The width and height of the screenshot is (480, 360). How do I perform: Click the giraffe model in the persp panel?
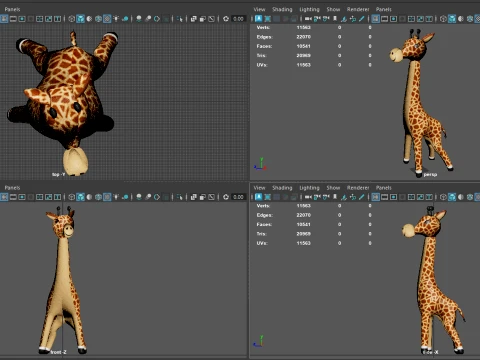421,102
